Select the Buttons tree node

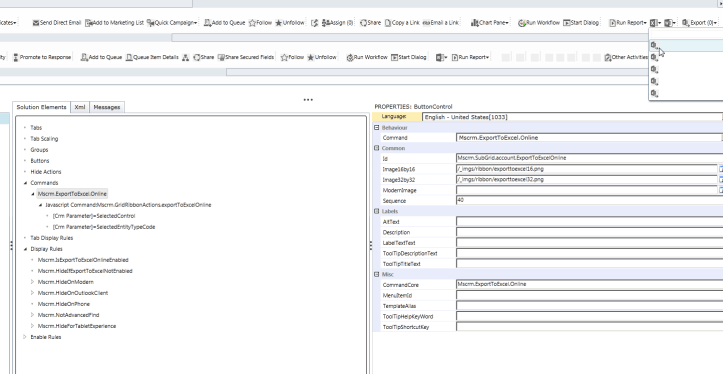tap(40, 161)
